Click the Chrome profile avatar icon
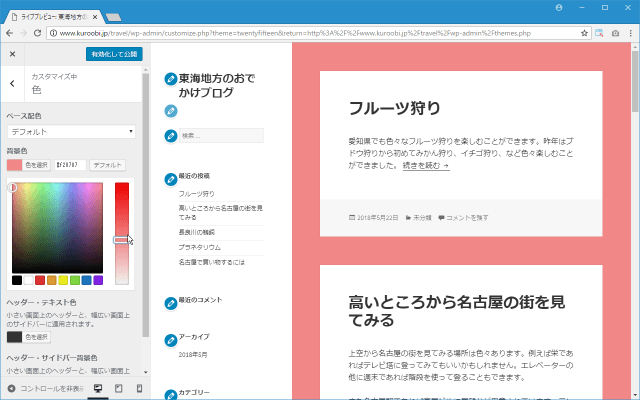 (x=559, y=8)
